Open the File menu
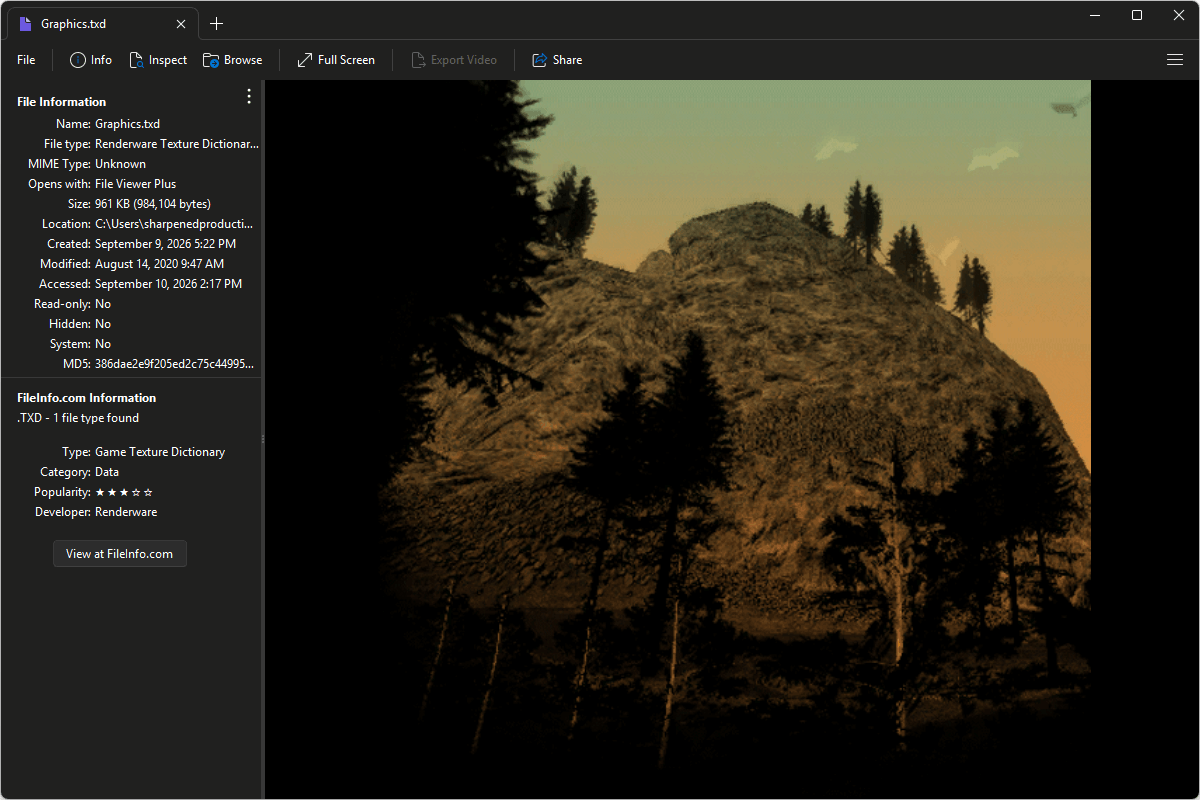This screenshot has width=1200, height=800. click(26, 60)
